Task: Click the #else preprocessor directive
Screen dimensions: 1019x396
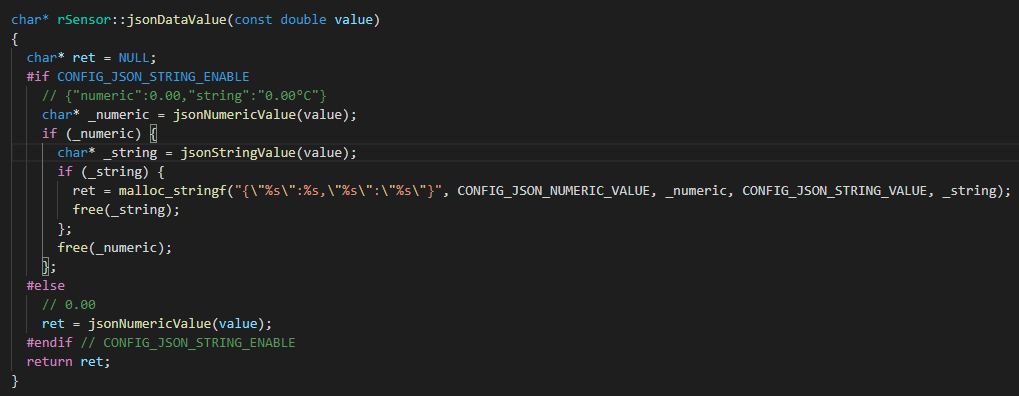Action: click(x=45, y=285)
